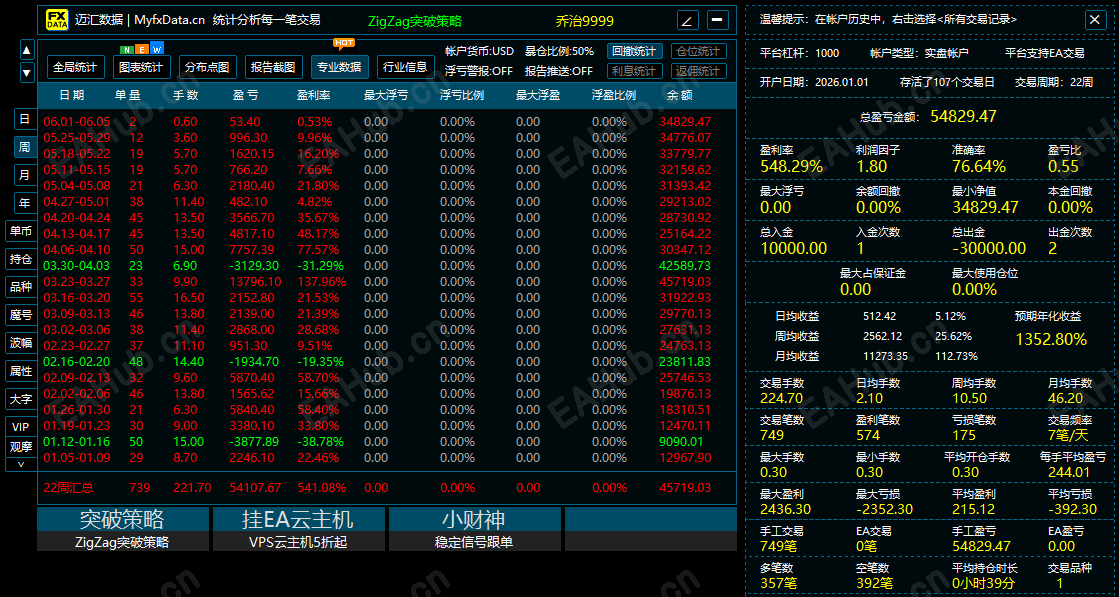Click the 暴仓比例:50% setting
This screenshot has width=1119, height=597.
[x=559, y=51]
